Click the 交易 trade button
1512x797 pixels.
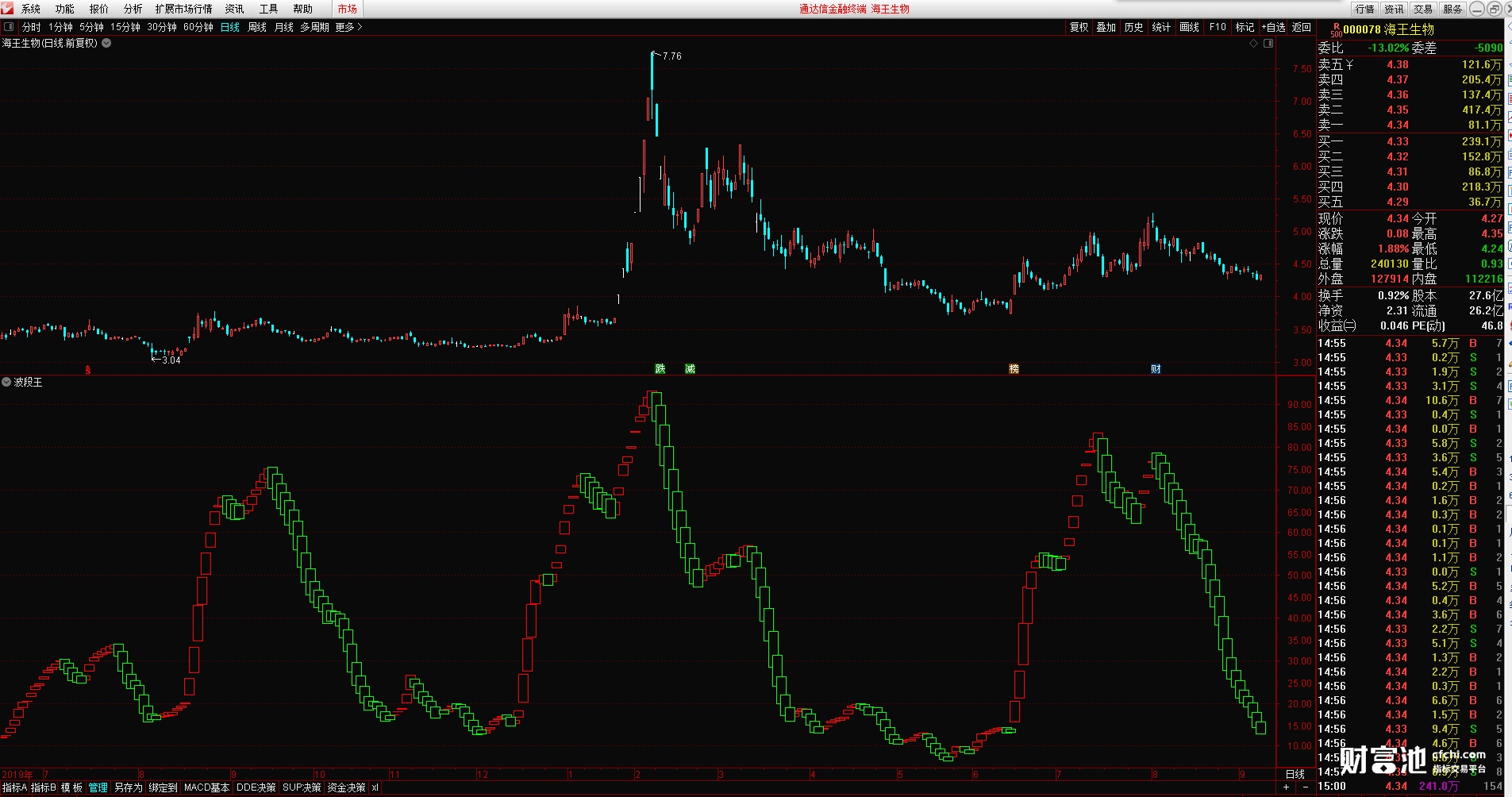coord(1423,9)
